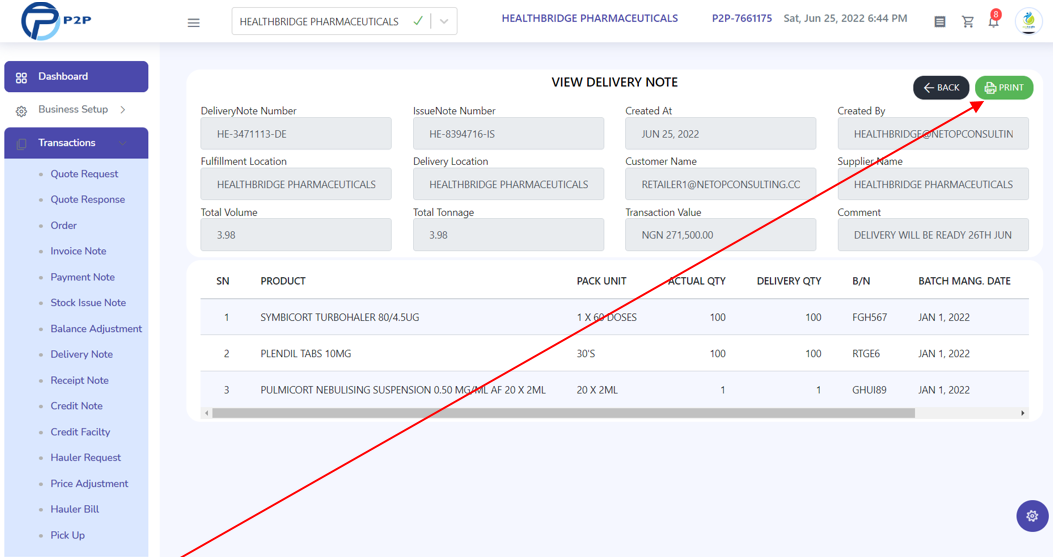Click green checkmark in company selector
The height and width of the screenshot is (557, 1053).
tap(418, 21)
